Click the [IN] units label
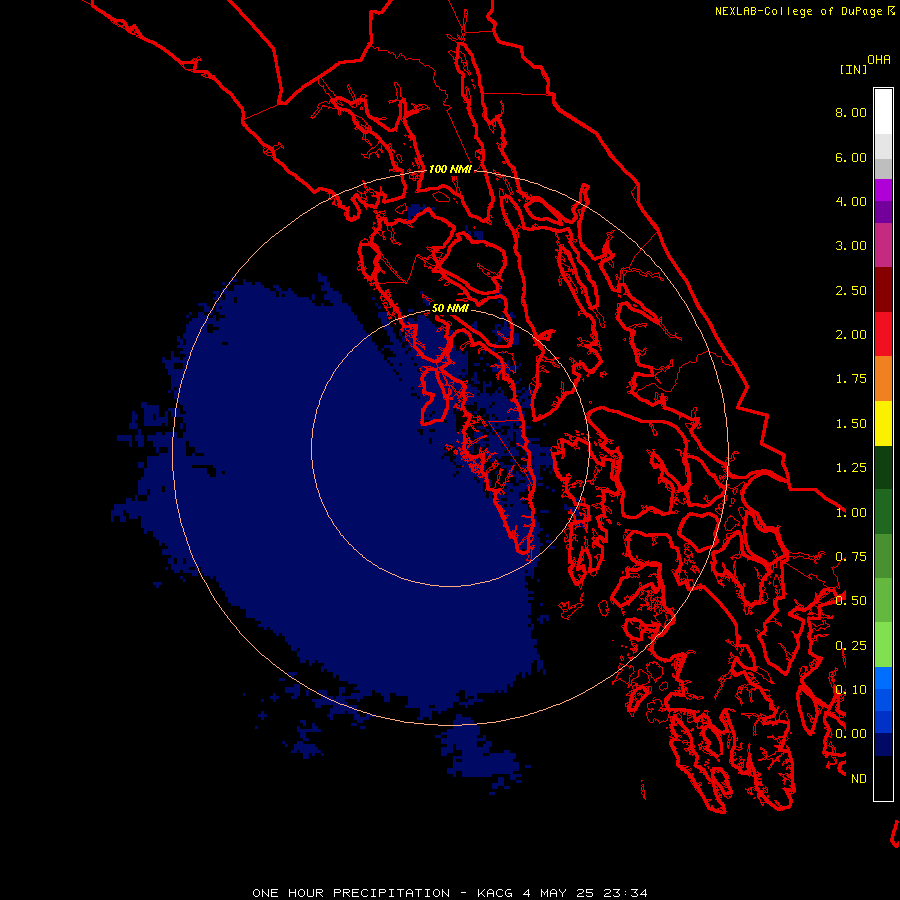The height and width of the screenshot is (900, 900). (x=853, y=69)
